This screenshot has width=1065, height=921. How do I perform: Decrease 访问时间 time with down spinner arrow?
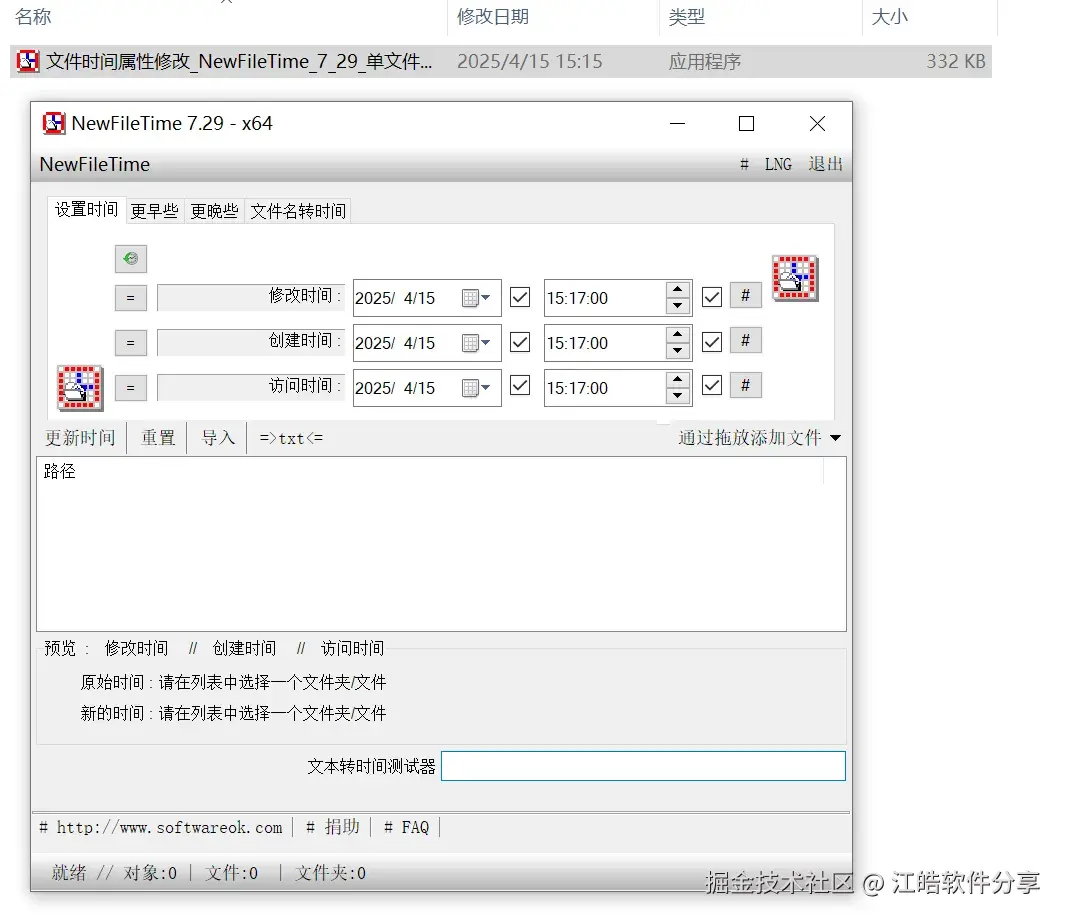click(677, 395)
